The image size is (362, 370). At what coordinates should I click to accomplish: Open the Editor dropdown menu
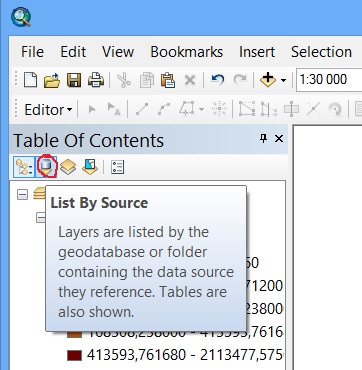[x=48, y=110]
